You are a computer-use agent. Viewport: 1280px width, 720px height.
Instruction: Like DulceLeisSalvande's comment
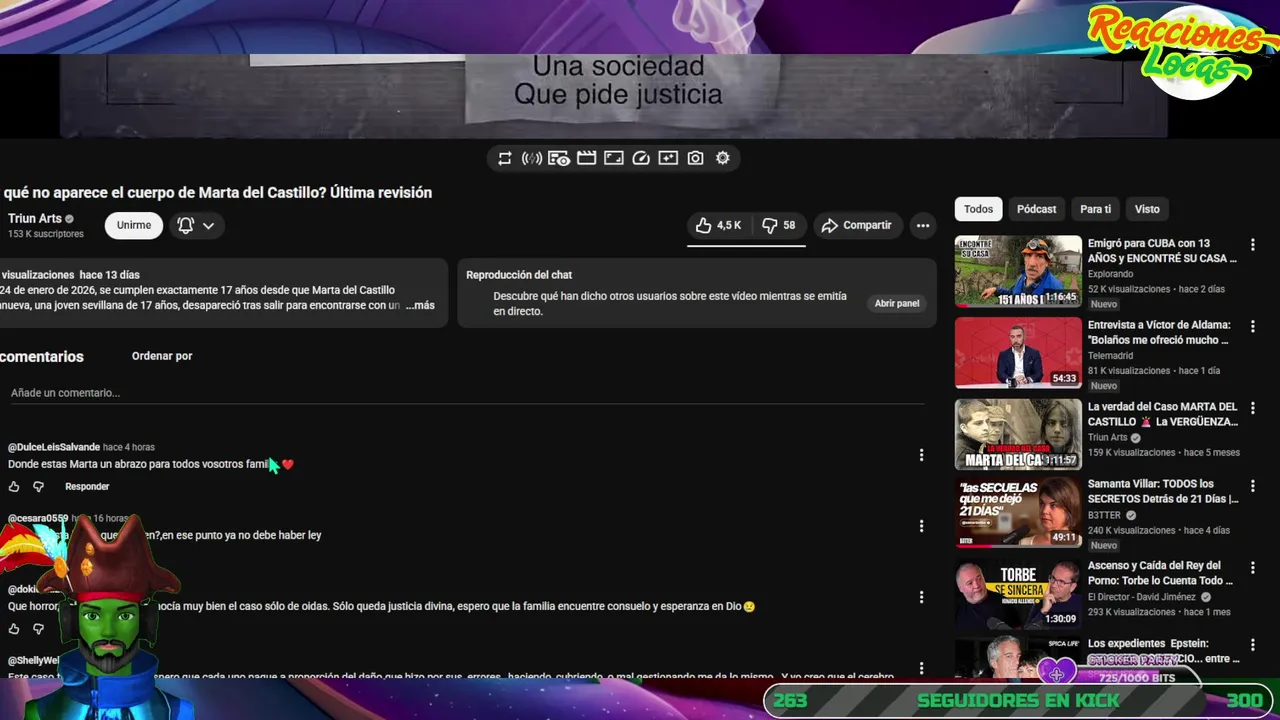pyautogui.click(x=14, y=487)
